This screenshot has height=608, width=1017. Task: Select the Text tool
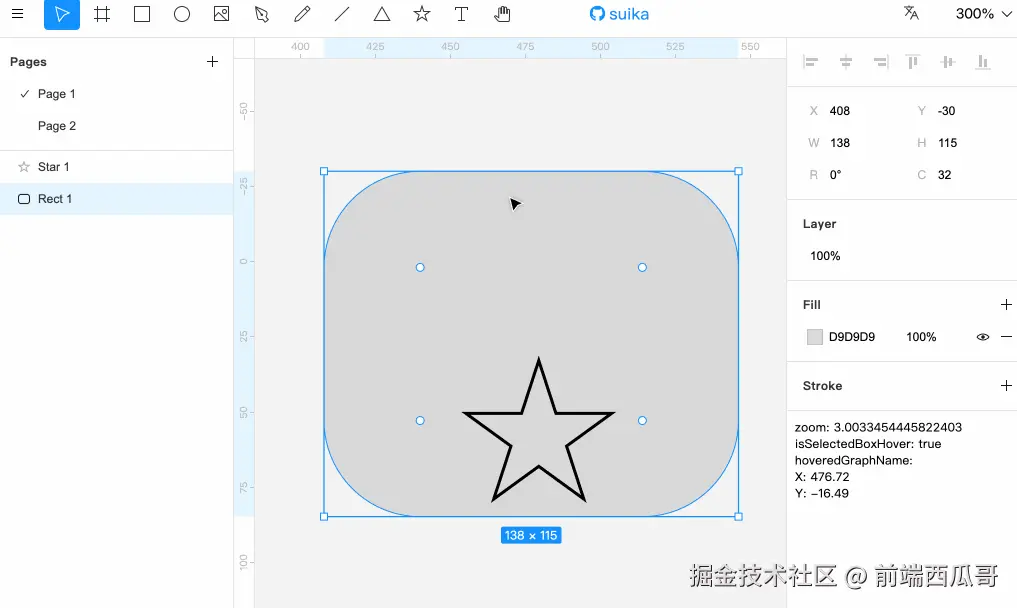[461, 14]
